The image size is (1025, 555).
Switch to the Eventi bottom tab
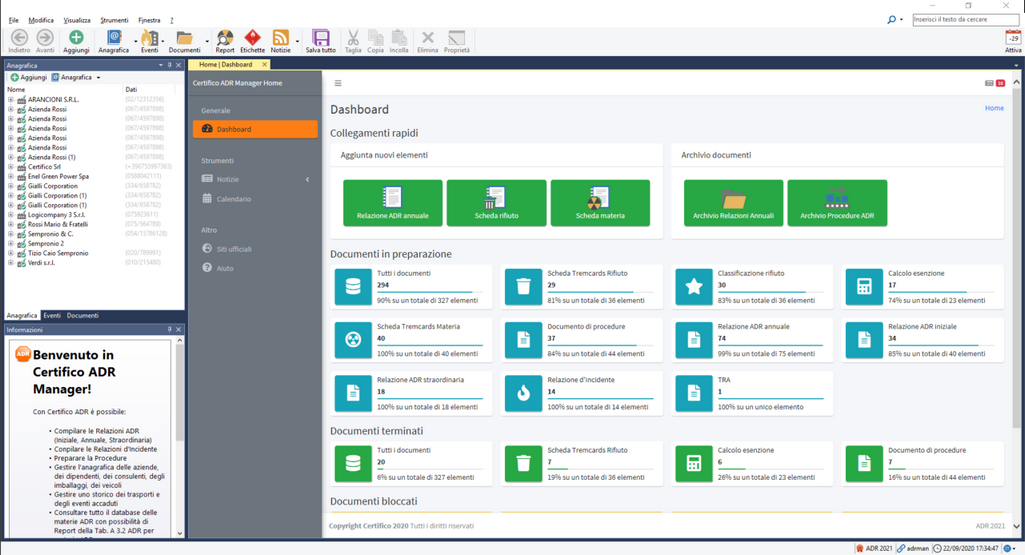point(52,315)
